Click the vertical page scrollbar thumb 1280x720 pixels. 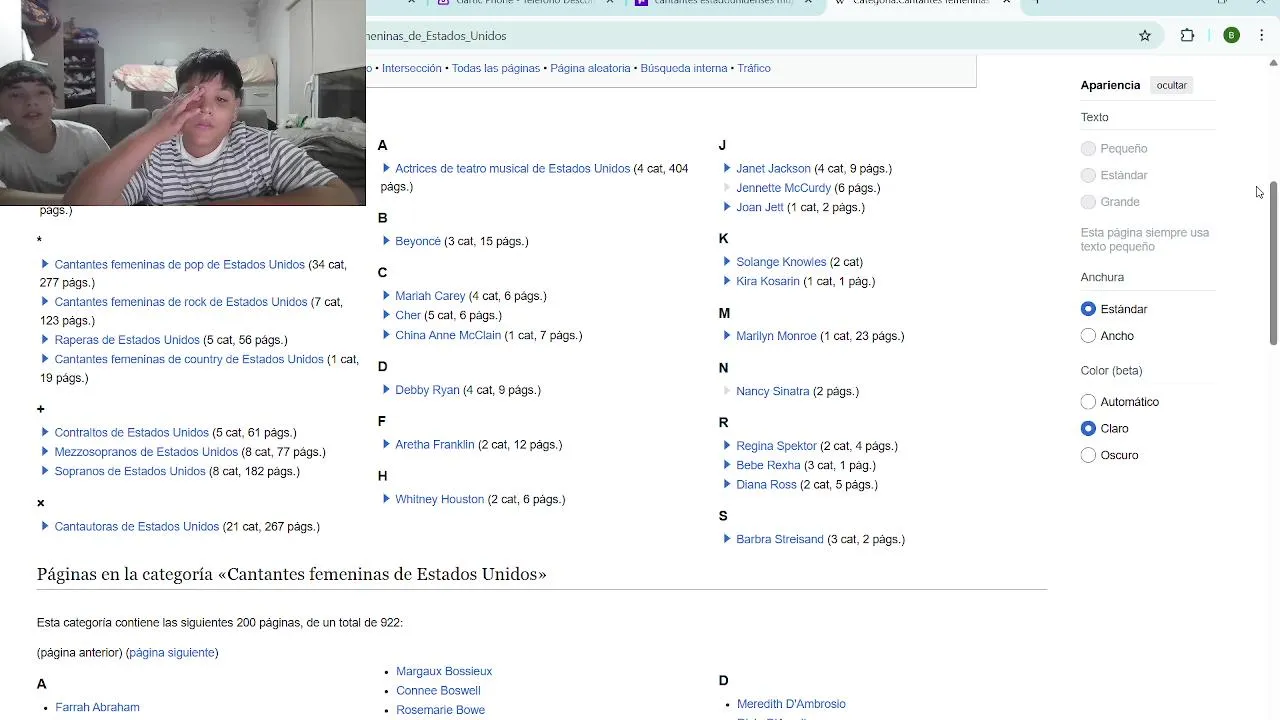tap(1273, 264)
